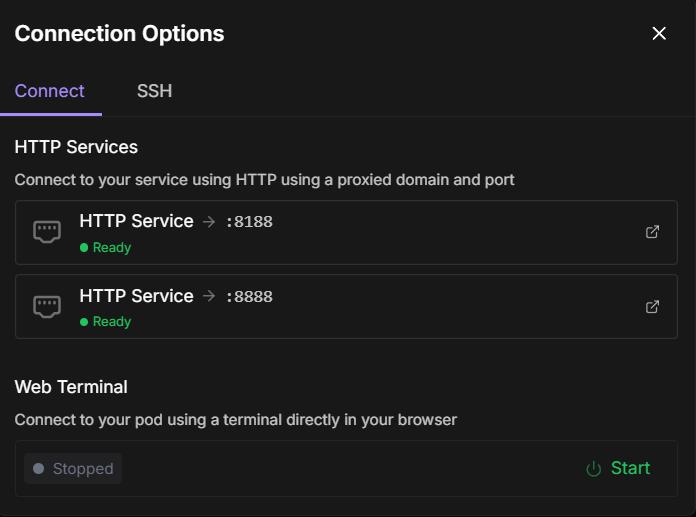Click the green Ready dot for port 8188
The height and width of the screenshot is (517, 696).
point(84,247)
